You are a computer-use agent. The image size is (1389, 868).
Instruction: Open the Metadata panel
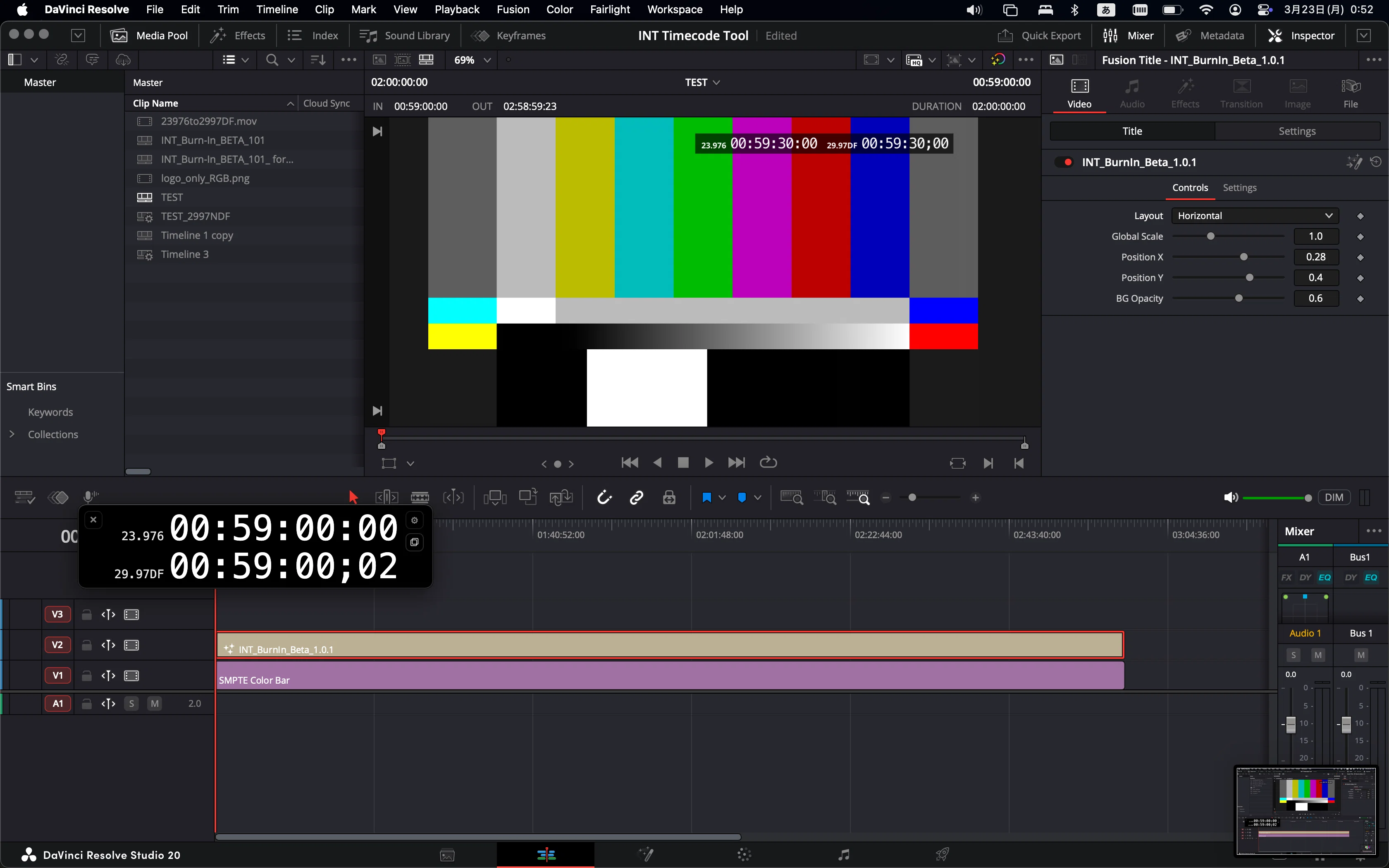point(1210,36)
